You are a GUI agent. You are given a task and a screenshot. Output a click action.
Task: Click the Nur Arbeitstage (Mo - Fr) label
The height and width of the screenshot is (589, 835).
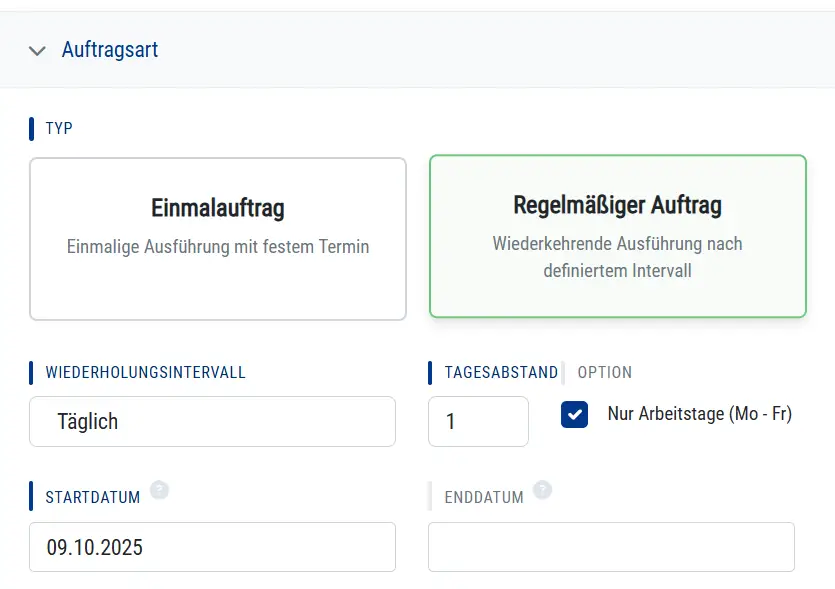(699, 414)
